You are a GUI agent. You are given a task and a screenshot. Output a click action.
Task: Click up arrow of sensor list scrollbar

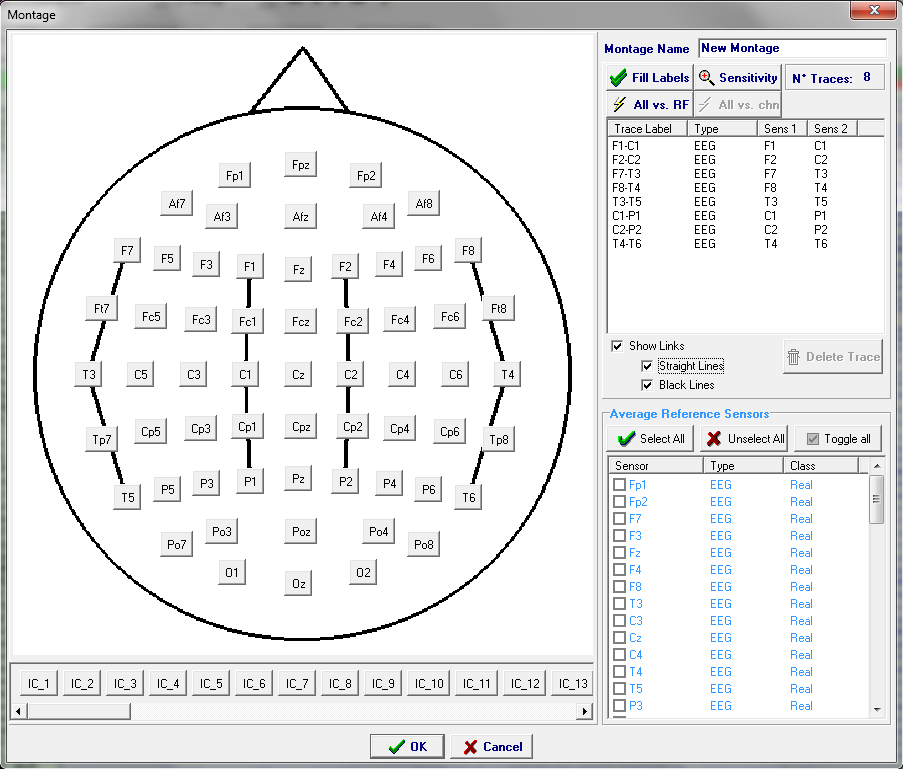[877, 466]
